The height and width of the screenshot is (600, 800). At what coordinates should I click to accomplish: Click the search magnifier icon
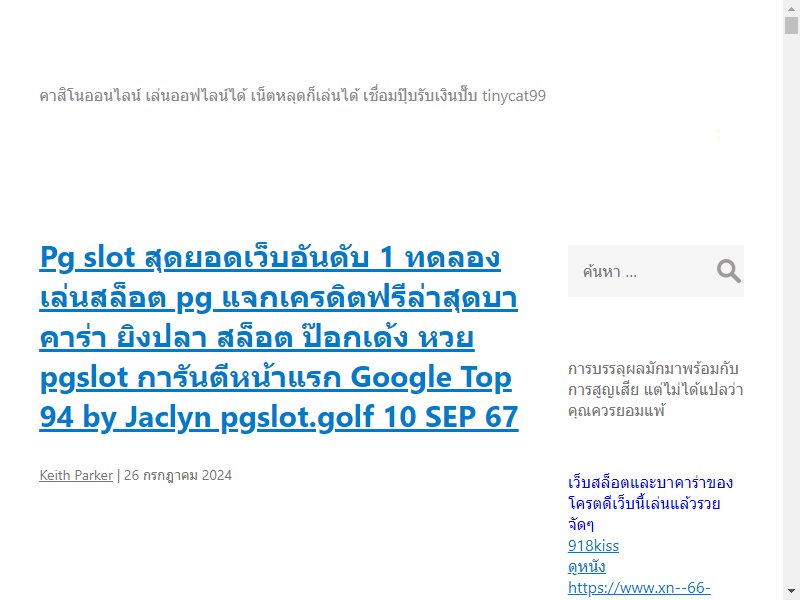[729, 271]
